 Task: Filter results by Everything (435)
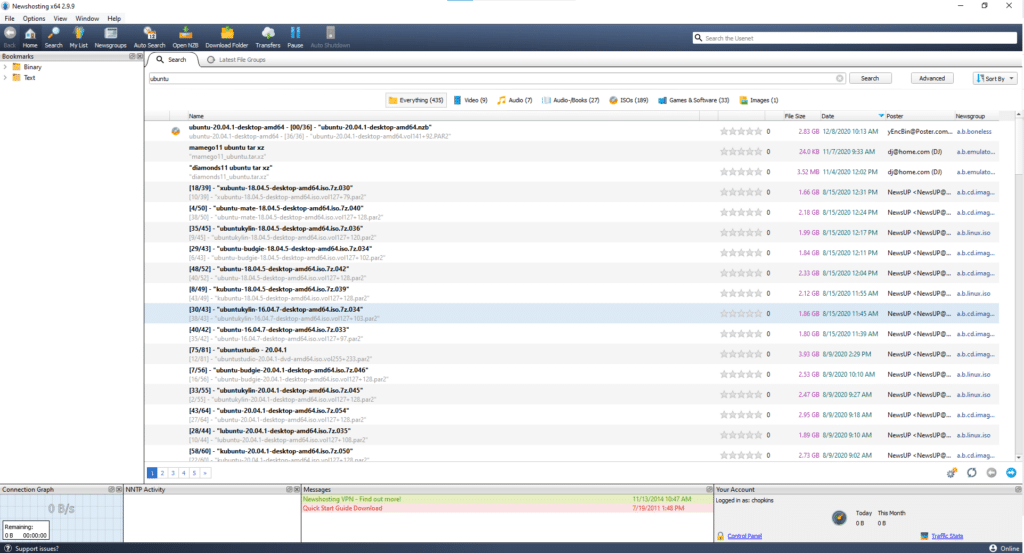[415, 100]
